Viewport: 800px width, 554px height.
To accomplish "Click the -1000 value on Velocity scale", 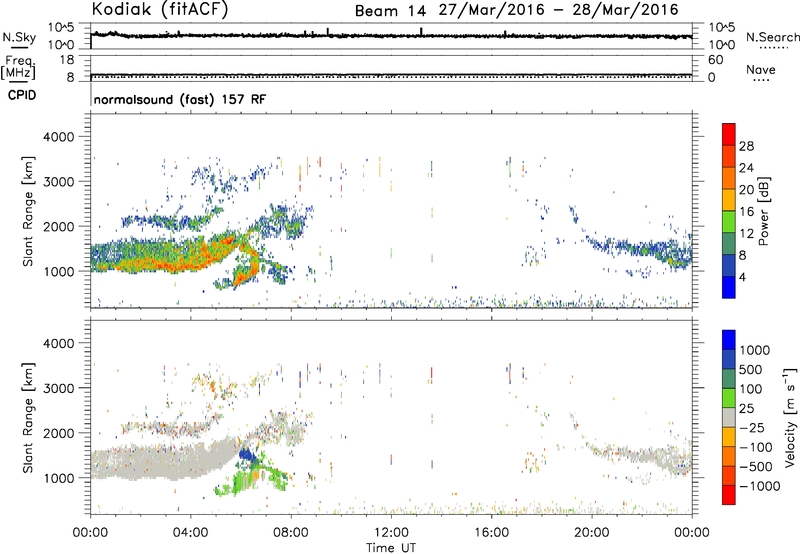I will tap(759, 486).
